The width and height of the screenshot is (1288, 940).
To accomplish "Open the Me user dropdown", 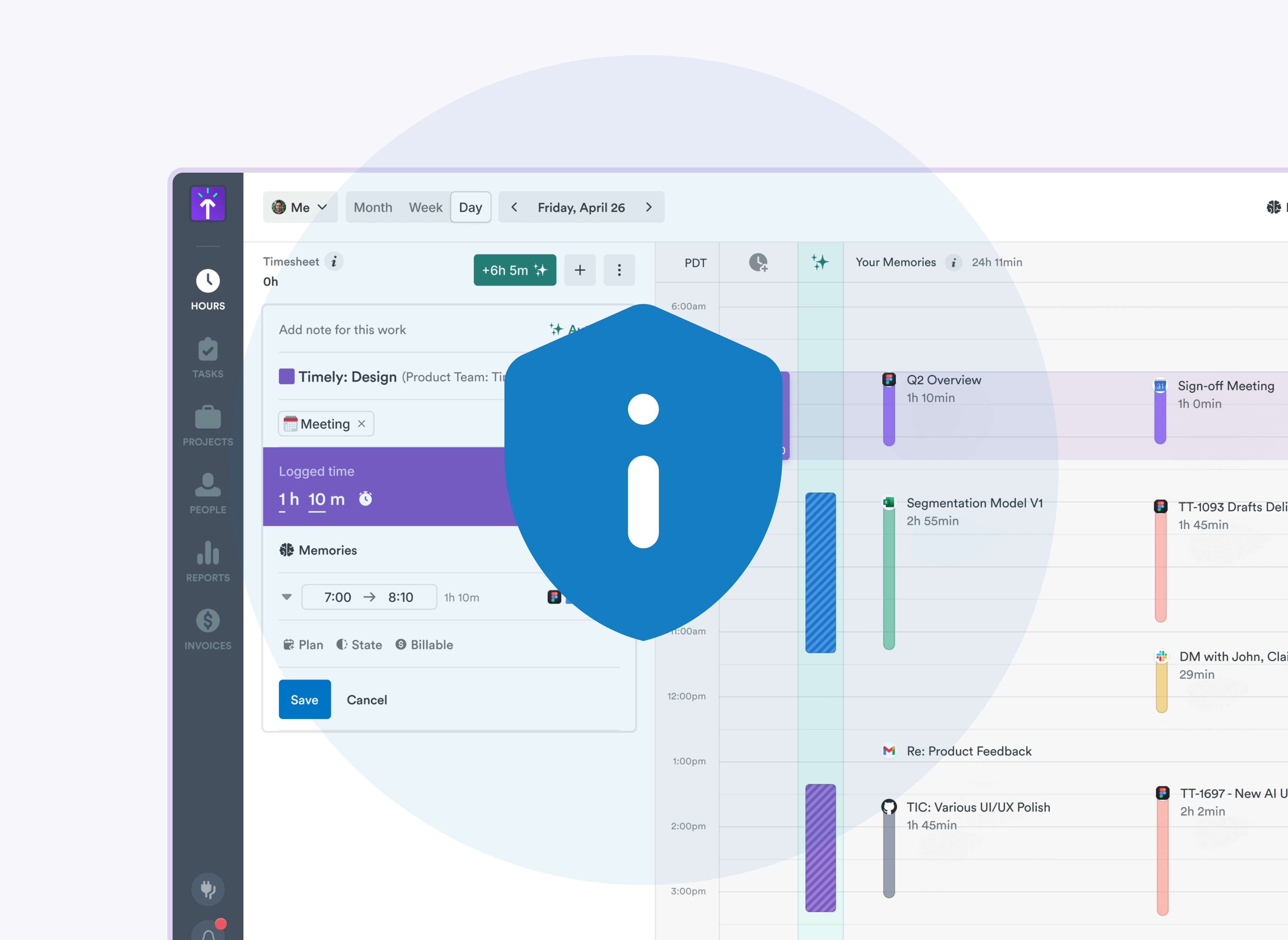I will (300, 208).
